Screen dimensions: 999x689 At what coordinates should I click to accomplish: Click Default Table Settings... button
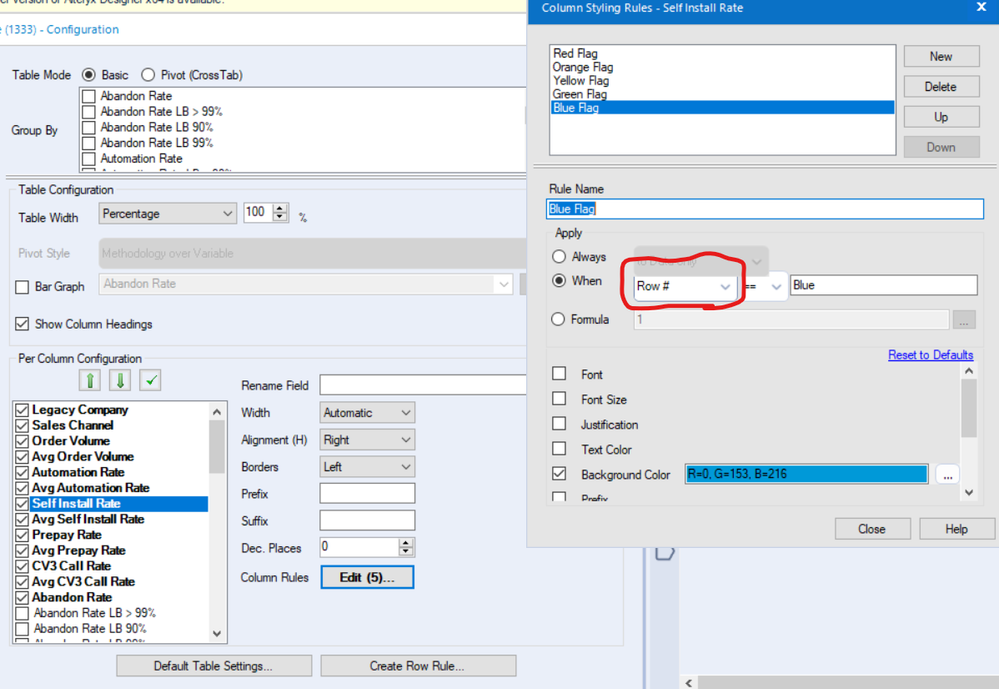point(213,666)
